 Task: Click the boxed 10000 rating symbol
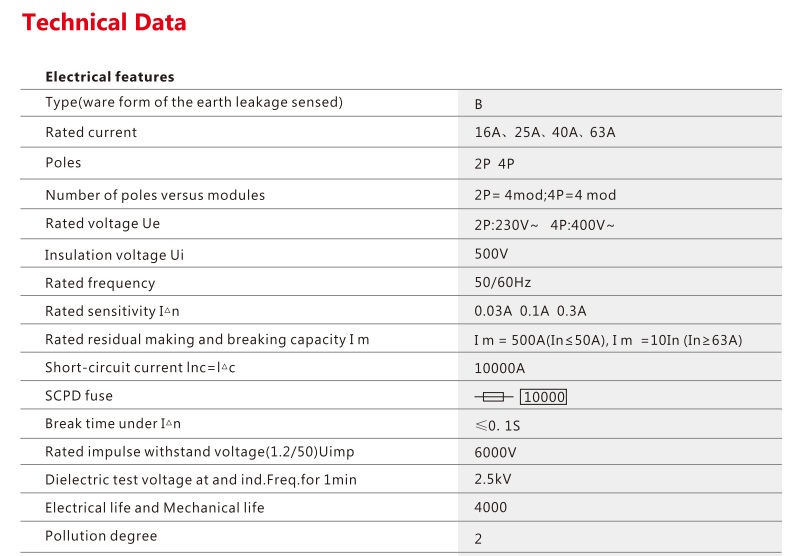(544, 397)
